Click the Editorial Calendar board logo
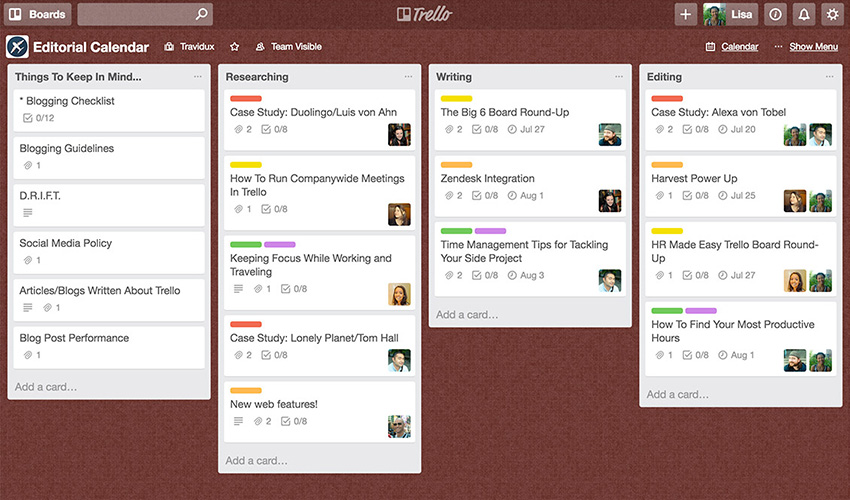850x500 pixels. [17, 47]
